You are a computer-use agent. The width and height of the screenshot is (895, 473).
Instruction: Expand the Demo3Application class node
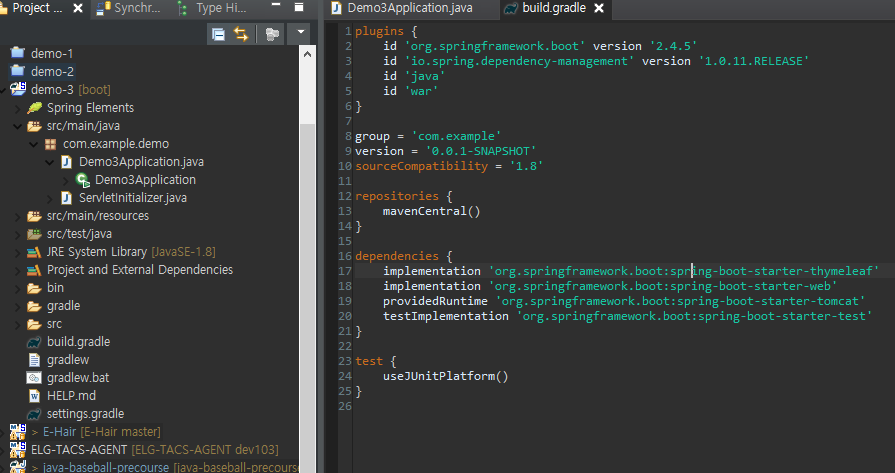coord(65,180)
